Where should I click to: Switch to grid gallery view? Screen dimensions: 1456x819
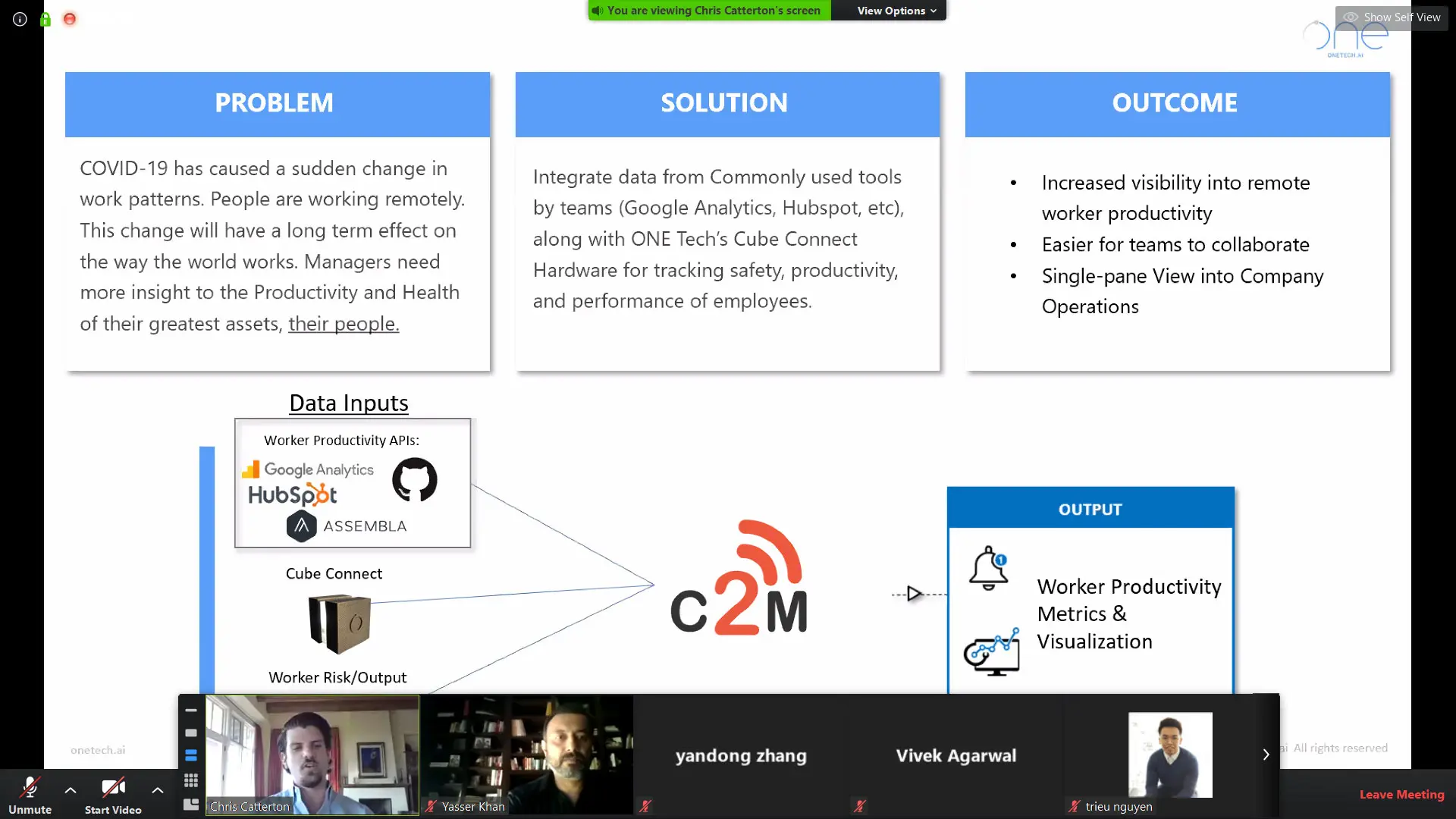pos(191,780)
